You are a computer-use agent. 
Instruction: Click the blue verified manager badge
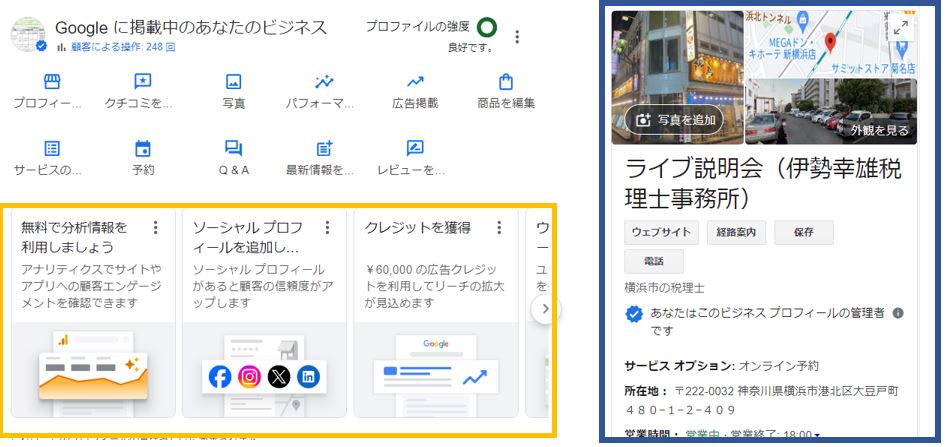pyautogui.click(x=633, y=315)
